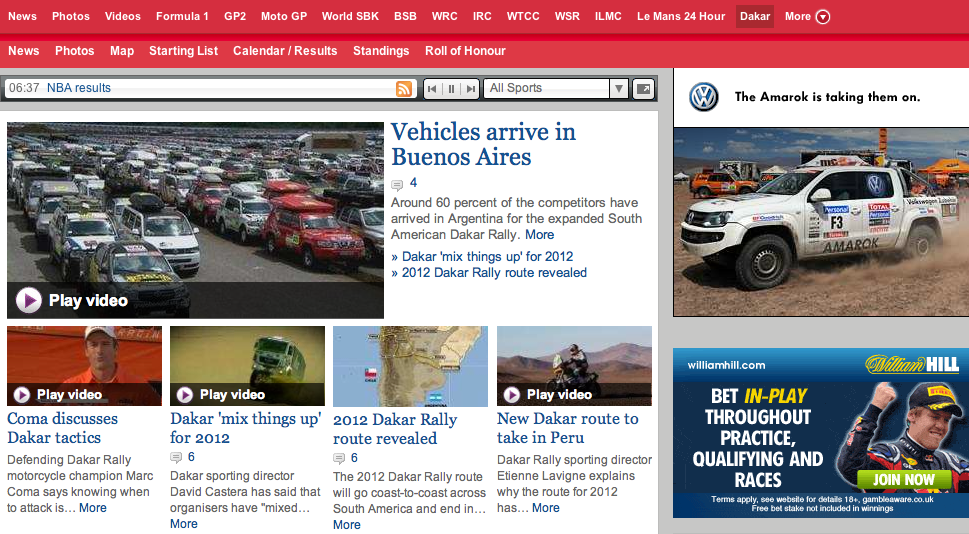Go to WTCC section
The width and height of the screenshot is (969, 534).
pos(523,16)
